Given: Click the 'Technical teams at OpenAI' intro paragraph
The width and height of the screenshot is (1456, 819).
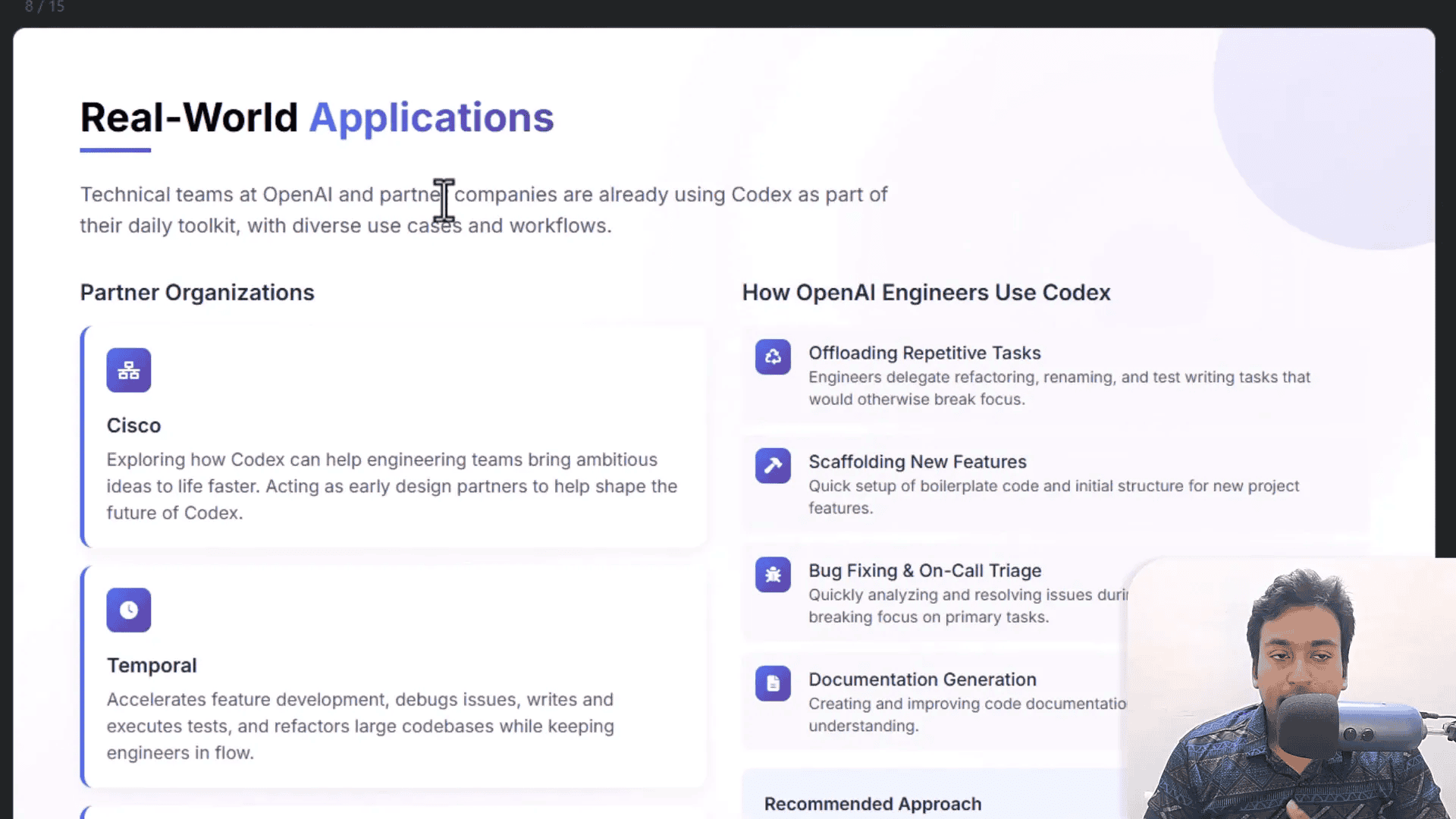Looking at the screenshot, I should tap(484, 210).
